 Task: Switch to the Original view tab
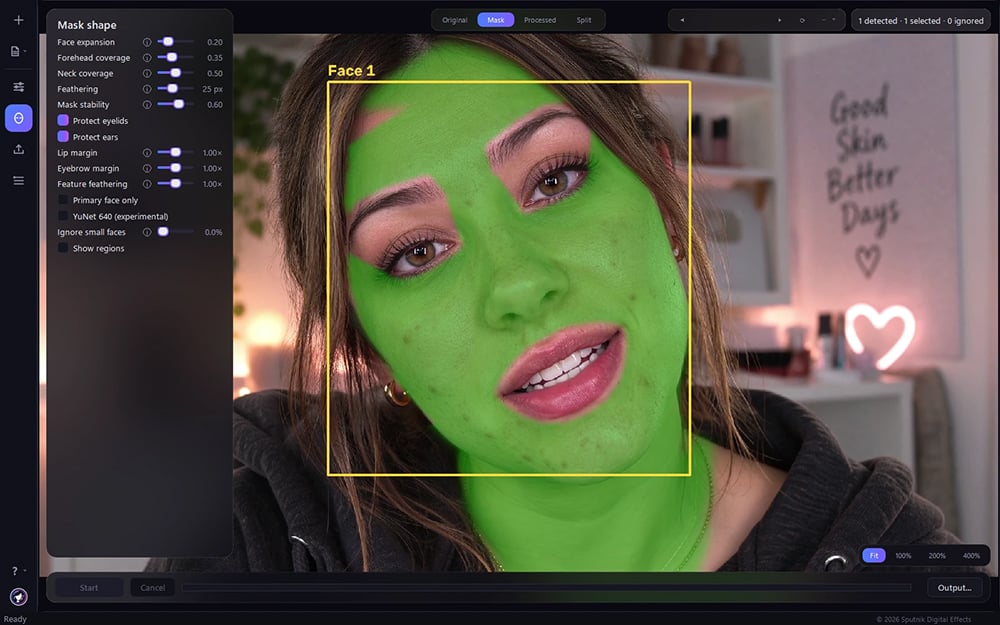455,20
